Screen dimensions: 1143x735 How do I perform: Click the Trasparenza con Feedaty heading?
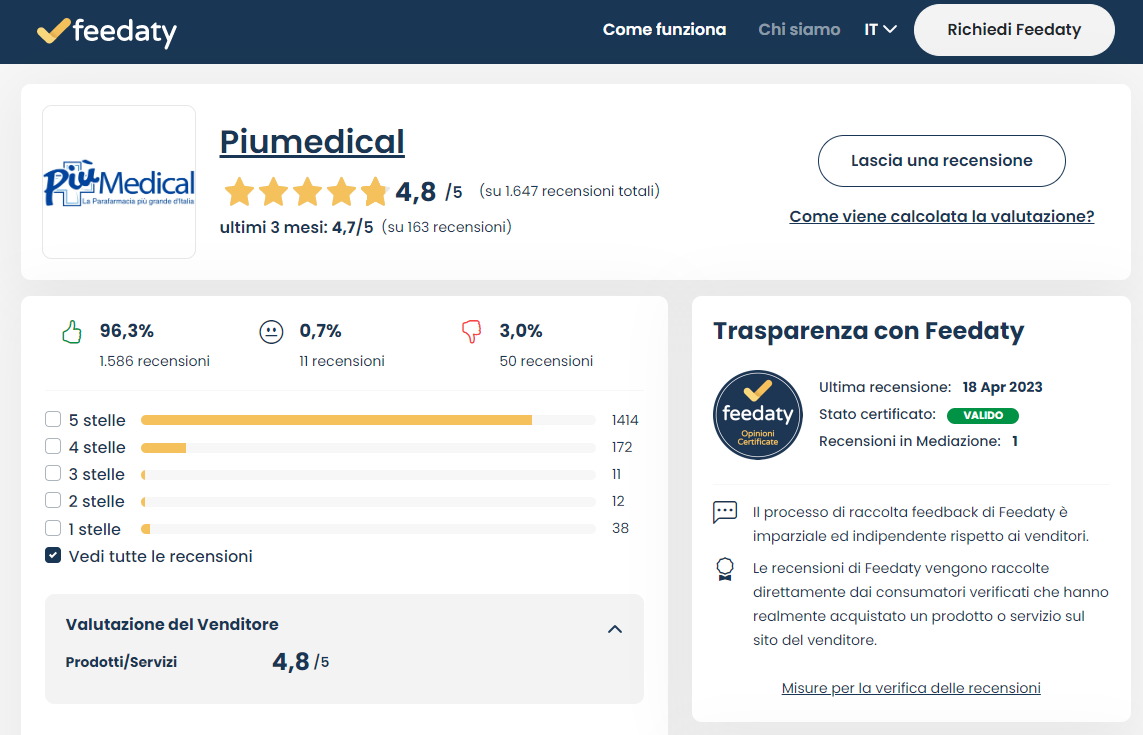[x=868, y=331]
